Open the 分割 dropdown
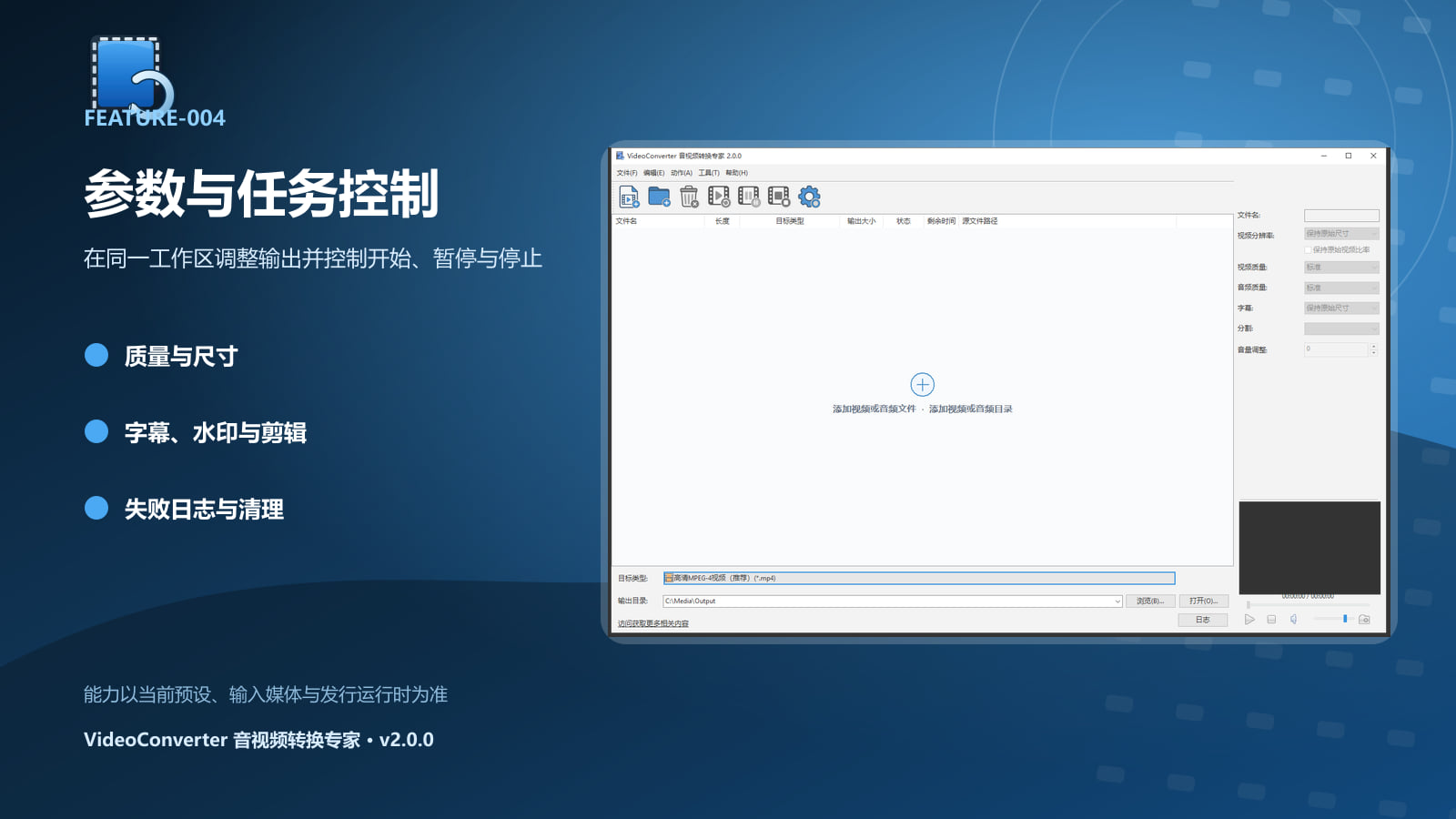Viewport: 1456px width, 819px height. (x=1341, y=329)
